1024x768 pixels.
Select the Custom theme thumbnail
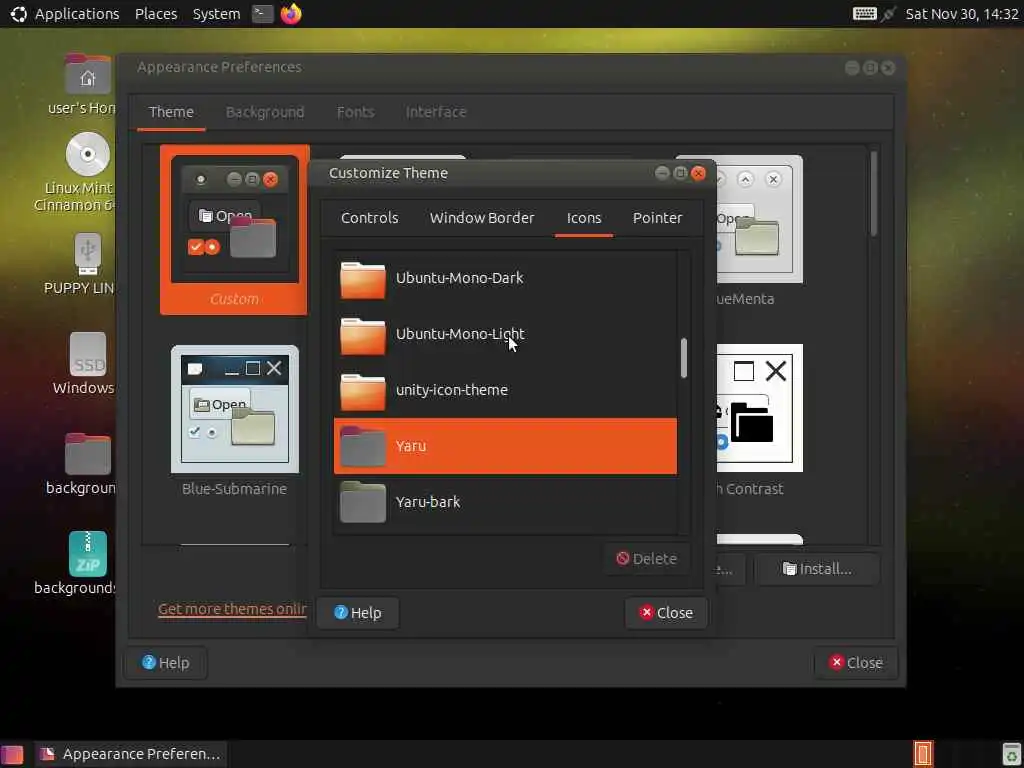(x=234, y=230)
